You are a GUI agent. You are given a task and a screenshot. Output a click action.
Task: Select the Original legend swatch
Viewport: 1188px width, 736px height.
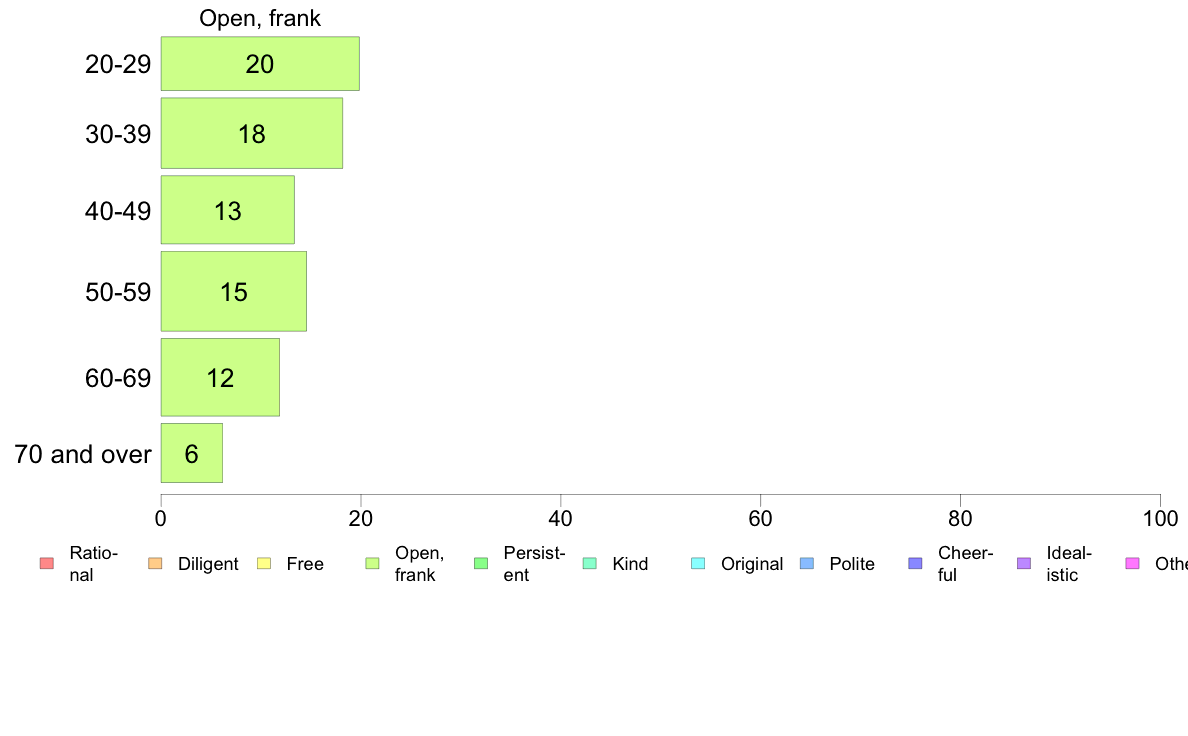(x=699, y=563)
